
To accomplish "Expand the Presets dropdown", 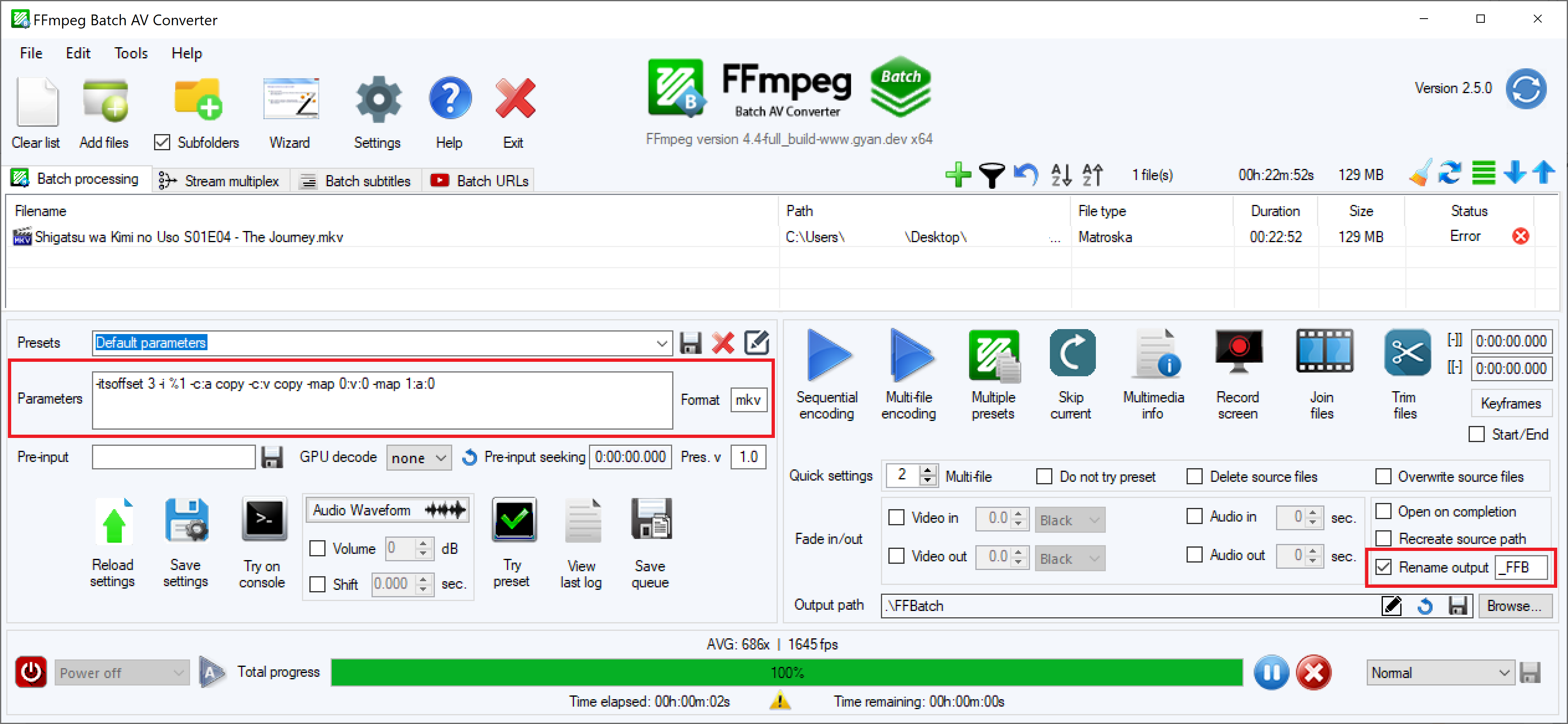I will [662, 343].
